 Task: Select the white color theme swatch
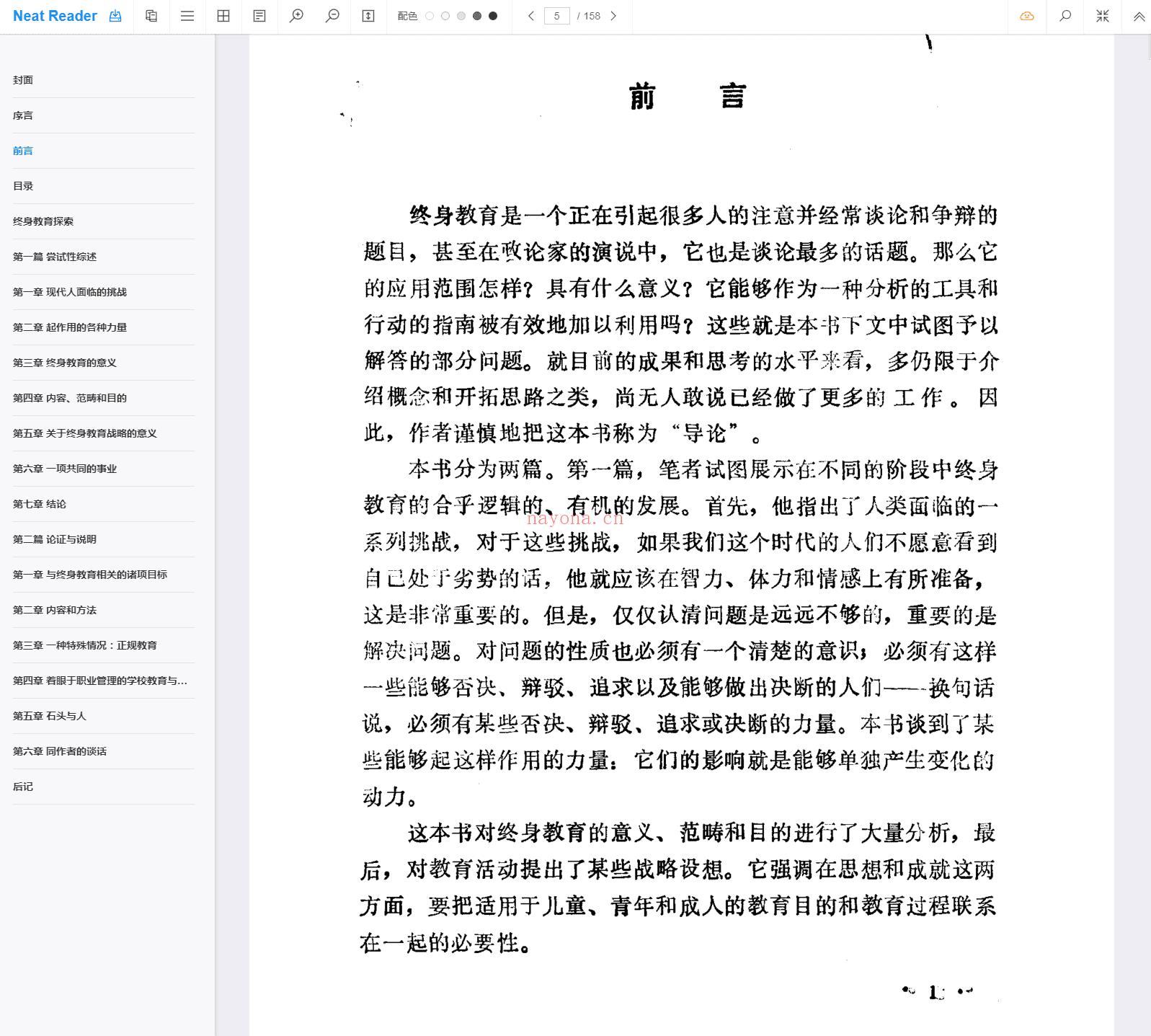pyautogui.click(x=430, y=16)
